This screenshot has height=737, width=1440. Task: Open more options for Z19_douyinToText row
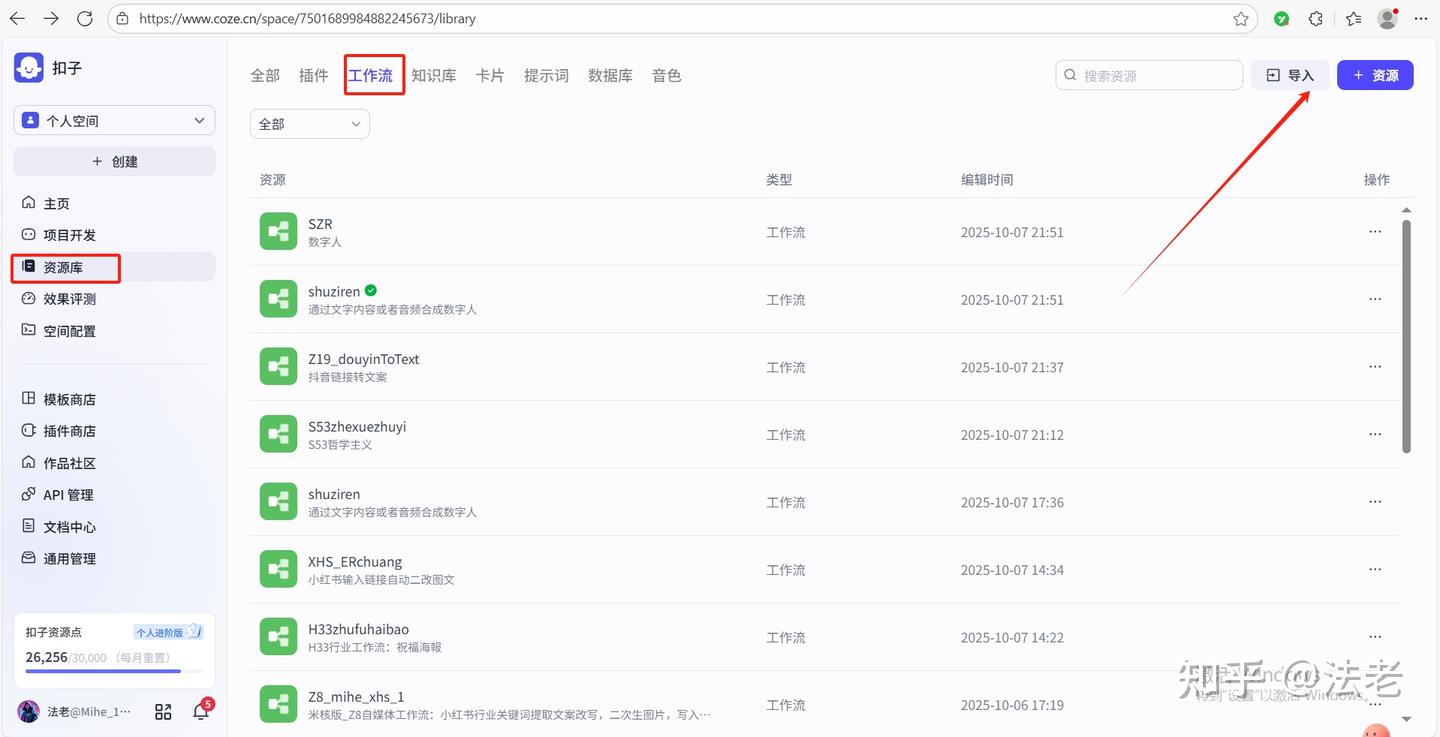tap(1375, 367)
